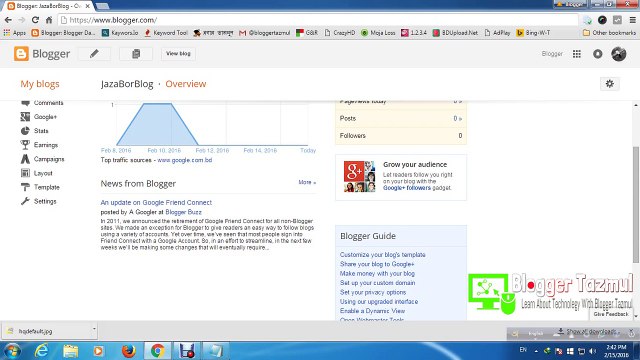Open Apps bookmark shortcut
The width and height of the screenshot is (640, 360).
[15, 33]
